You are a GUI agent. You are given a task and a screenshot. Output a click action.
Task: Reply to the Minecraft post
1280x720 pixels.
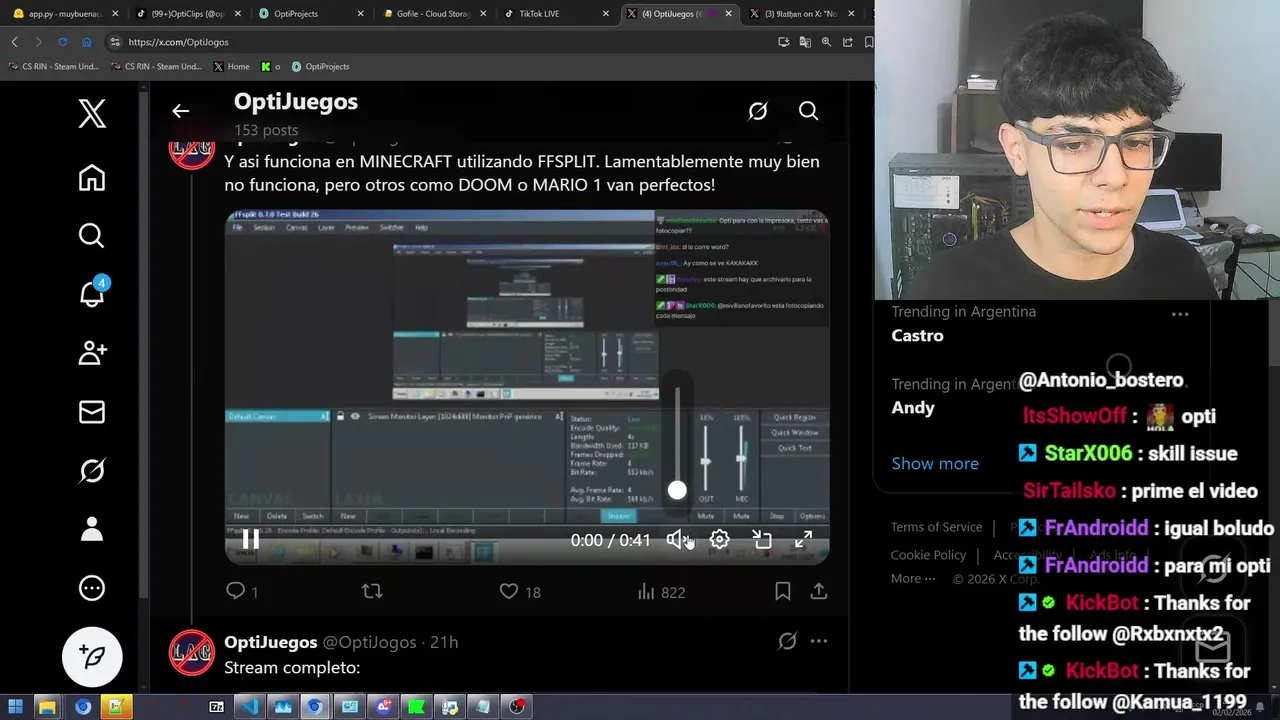pos(236,591)
